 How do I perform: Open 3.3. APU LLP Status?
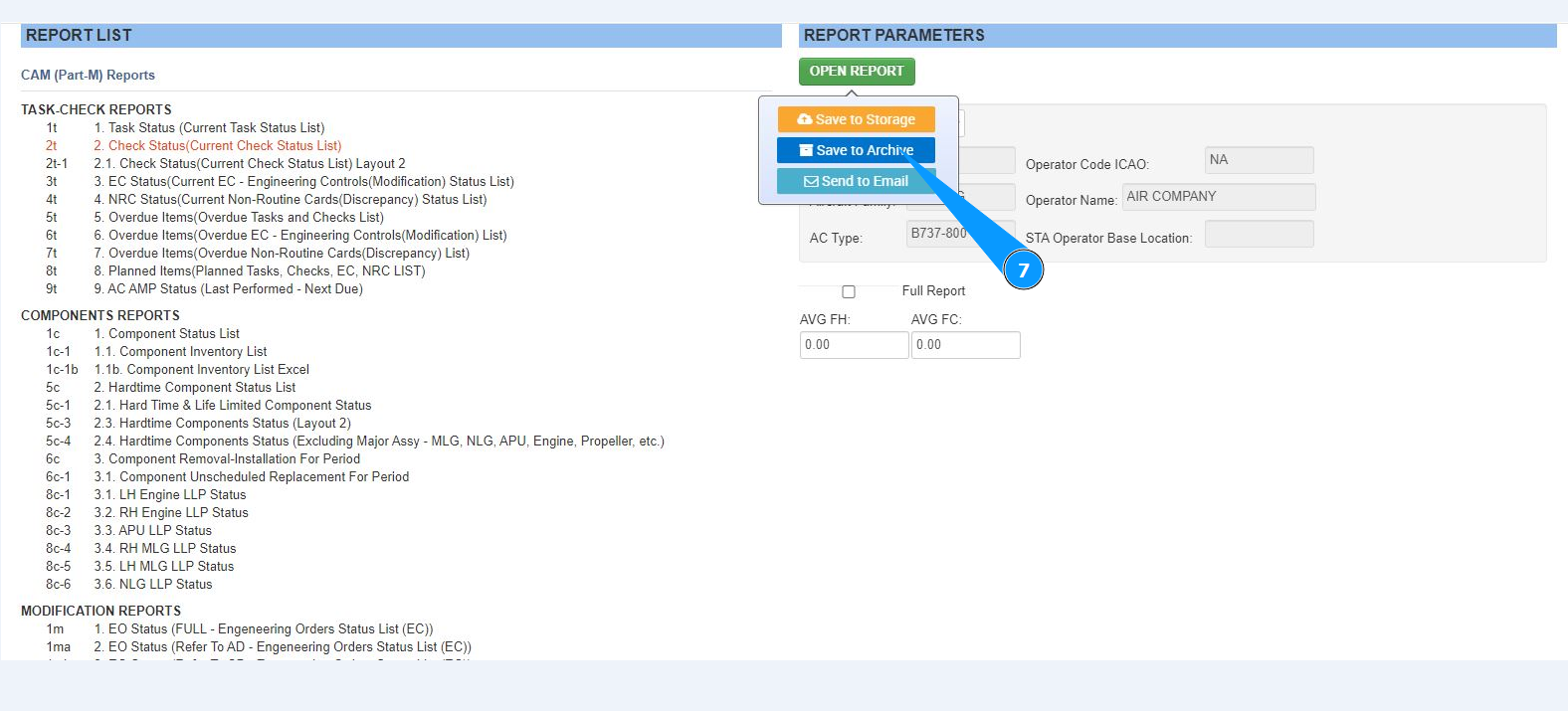pyautogui.click(x=153, y=530)
